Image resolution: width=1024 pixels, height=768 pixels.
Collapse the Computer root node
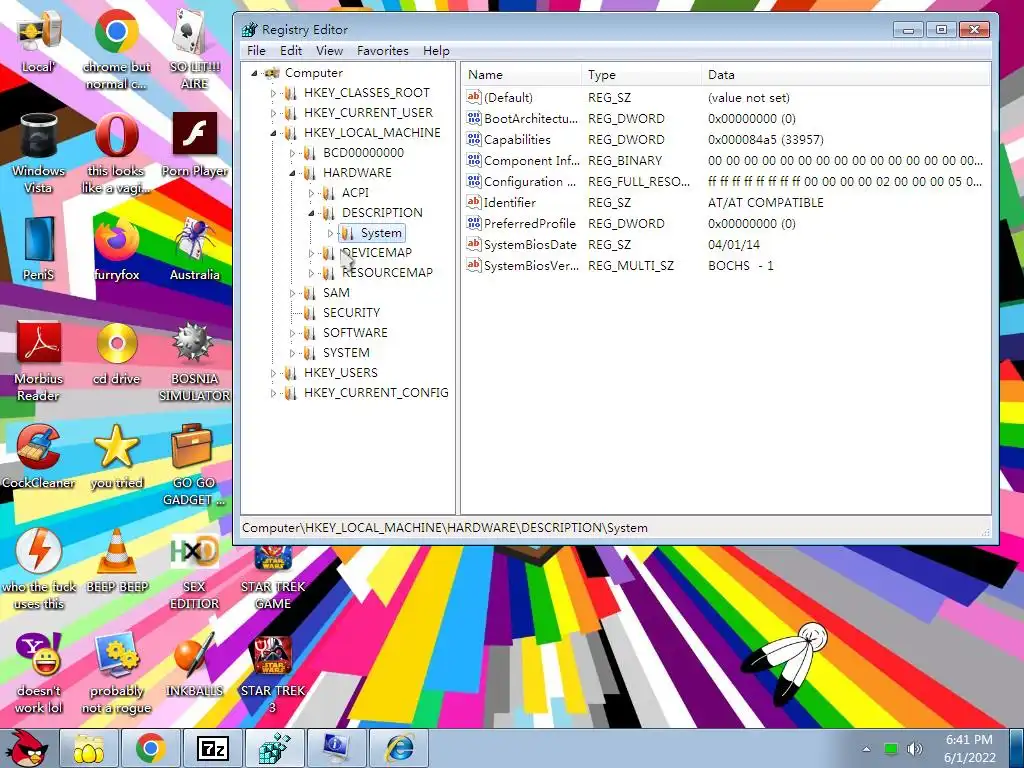(x=255, y=73)
